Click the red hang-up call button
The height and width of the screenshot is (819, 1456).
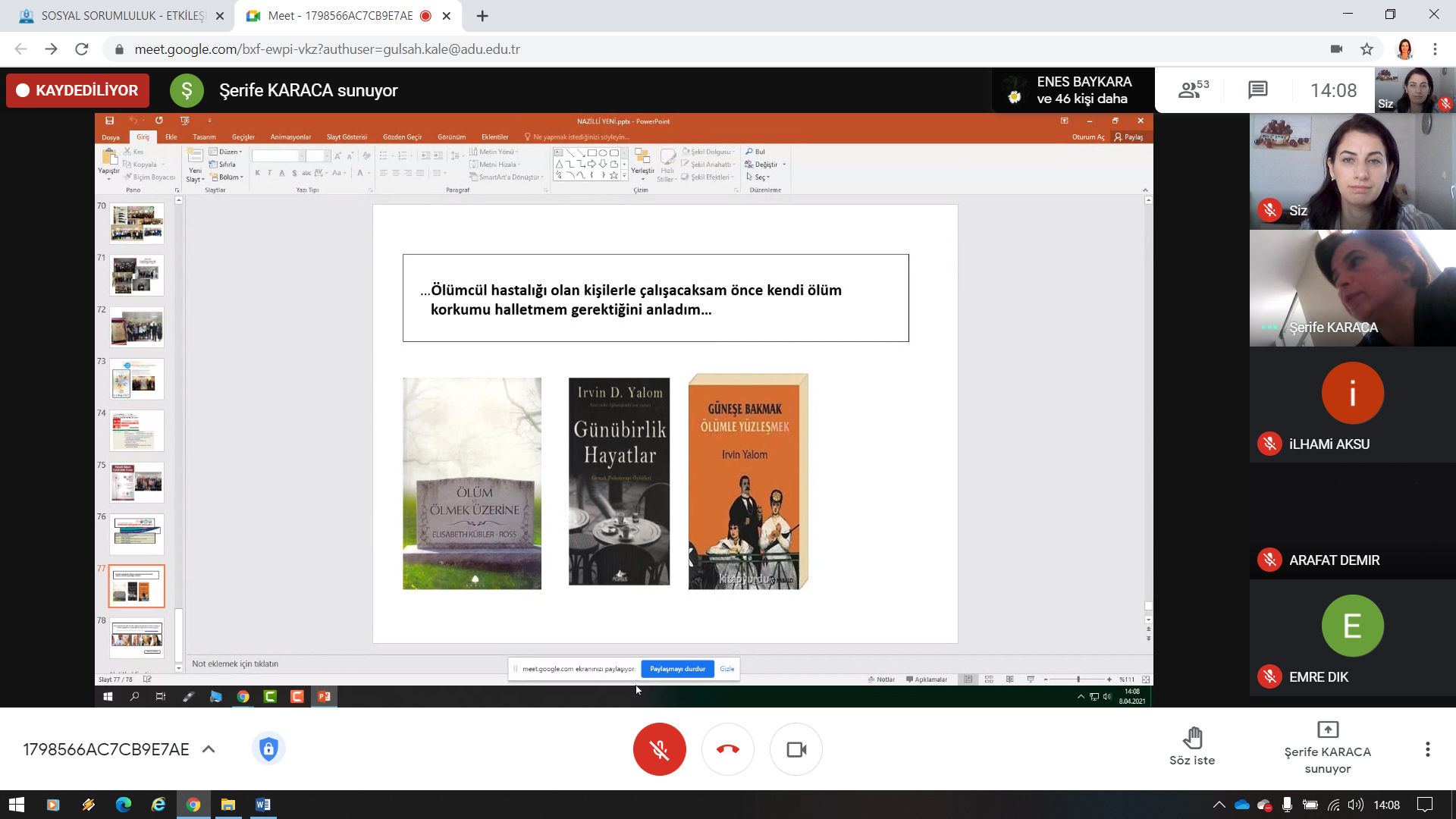(727, 749)
